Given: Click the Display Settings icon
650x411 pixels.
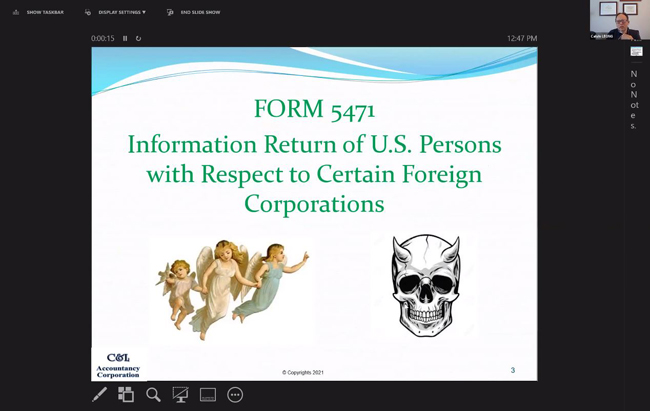Looking at the screenshot, I should tap(88, 12).
